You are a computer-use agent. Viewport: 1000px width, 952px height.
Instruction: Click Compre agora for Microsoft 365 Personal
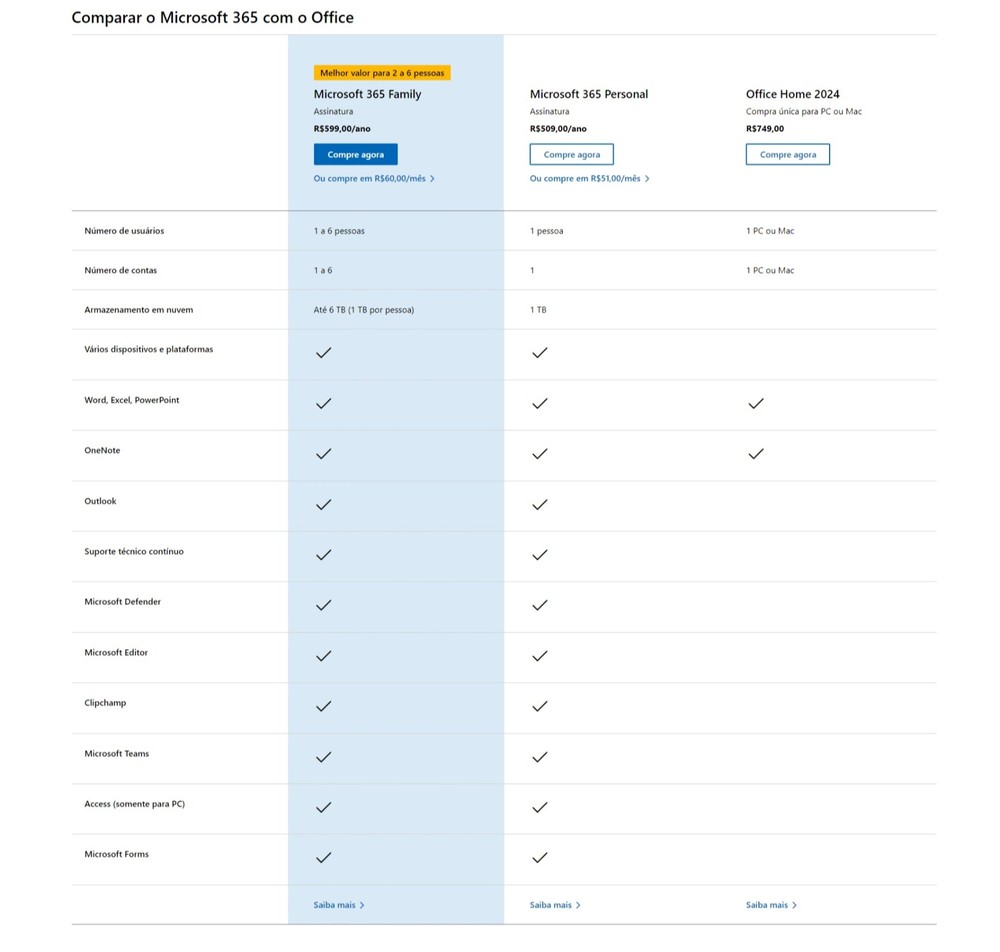571,154
